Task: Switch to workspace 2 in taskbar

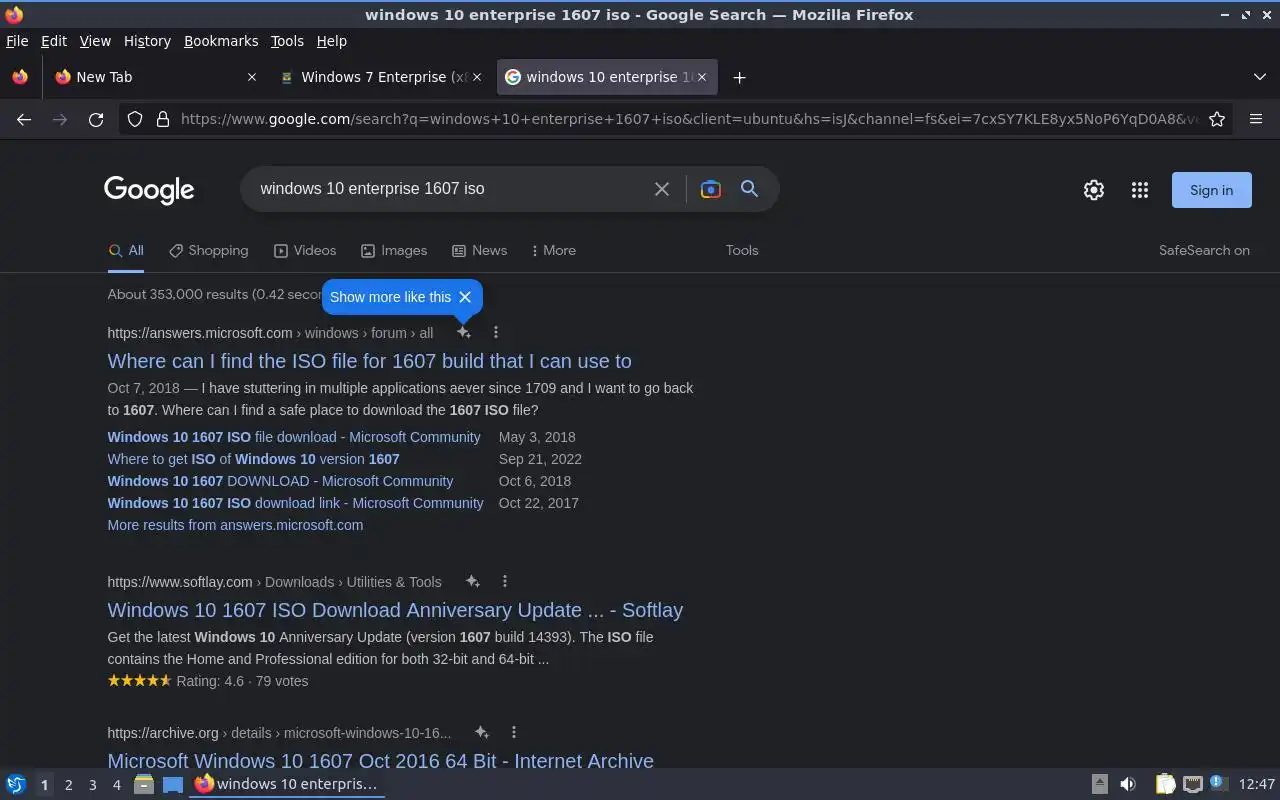Action: (68, 785)
